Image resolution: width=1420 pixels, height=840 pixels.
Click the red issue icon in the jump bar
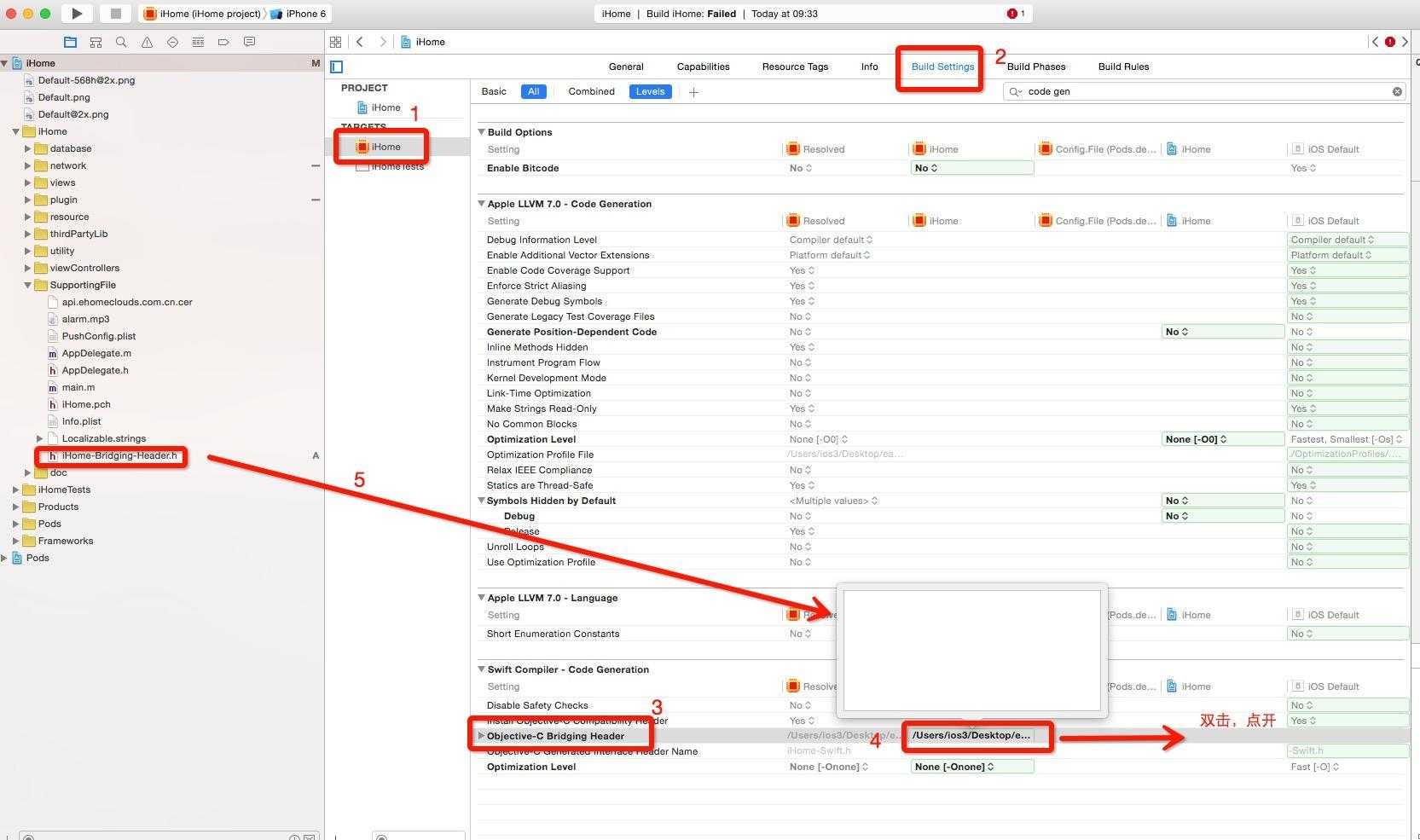coord(1390,42)
